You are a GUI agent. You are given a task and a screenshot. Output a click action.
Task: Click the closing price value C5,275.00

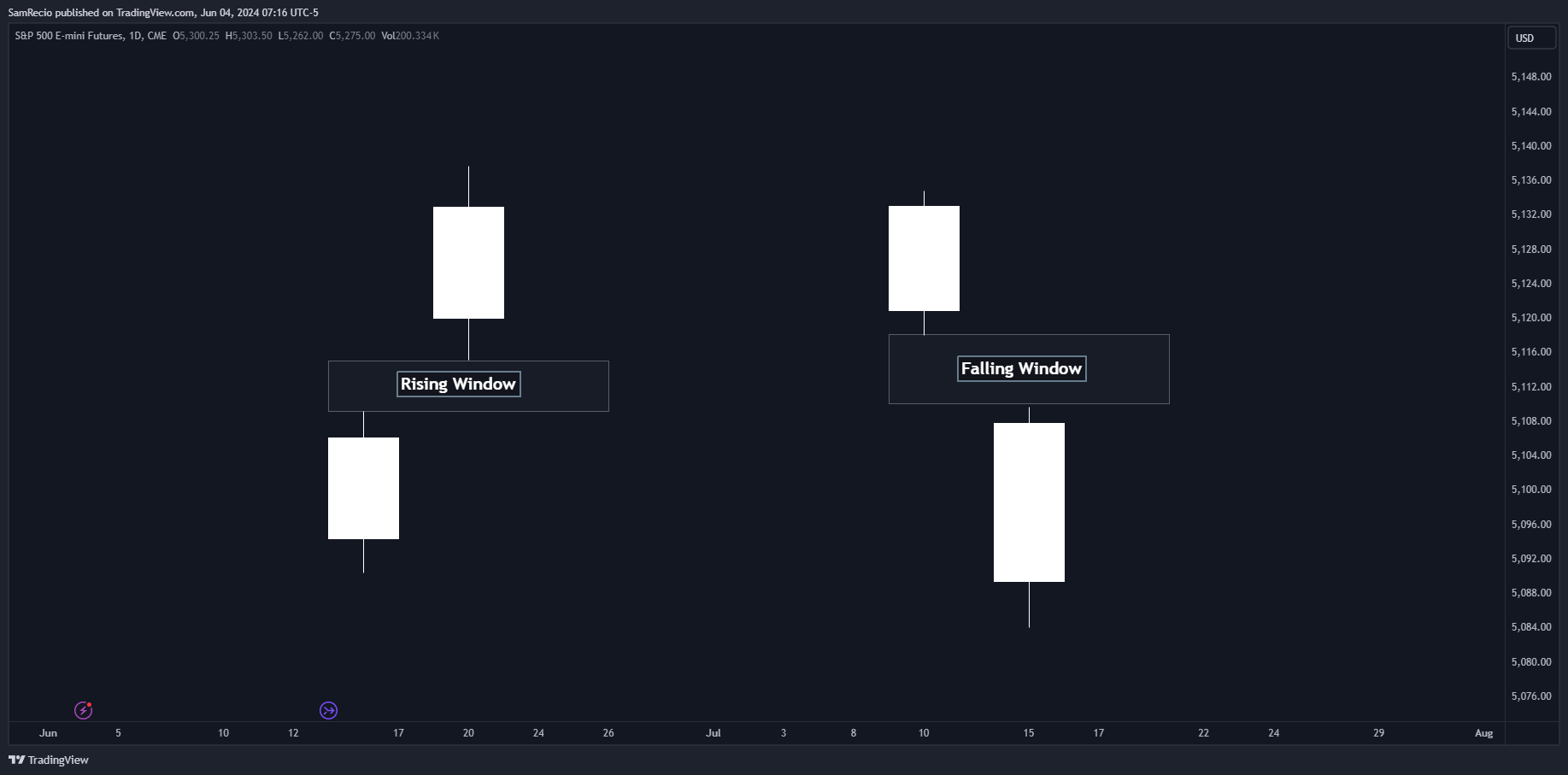click(352, 36)
